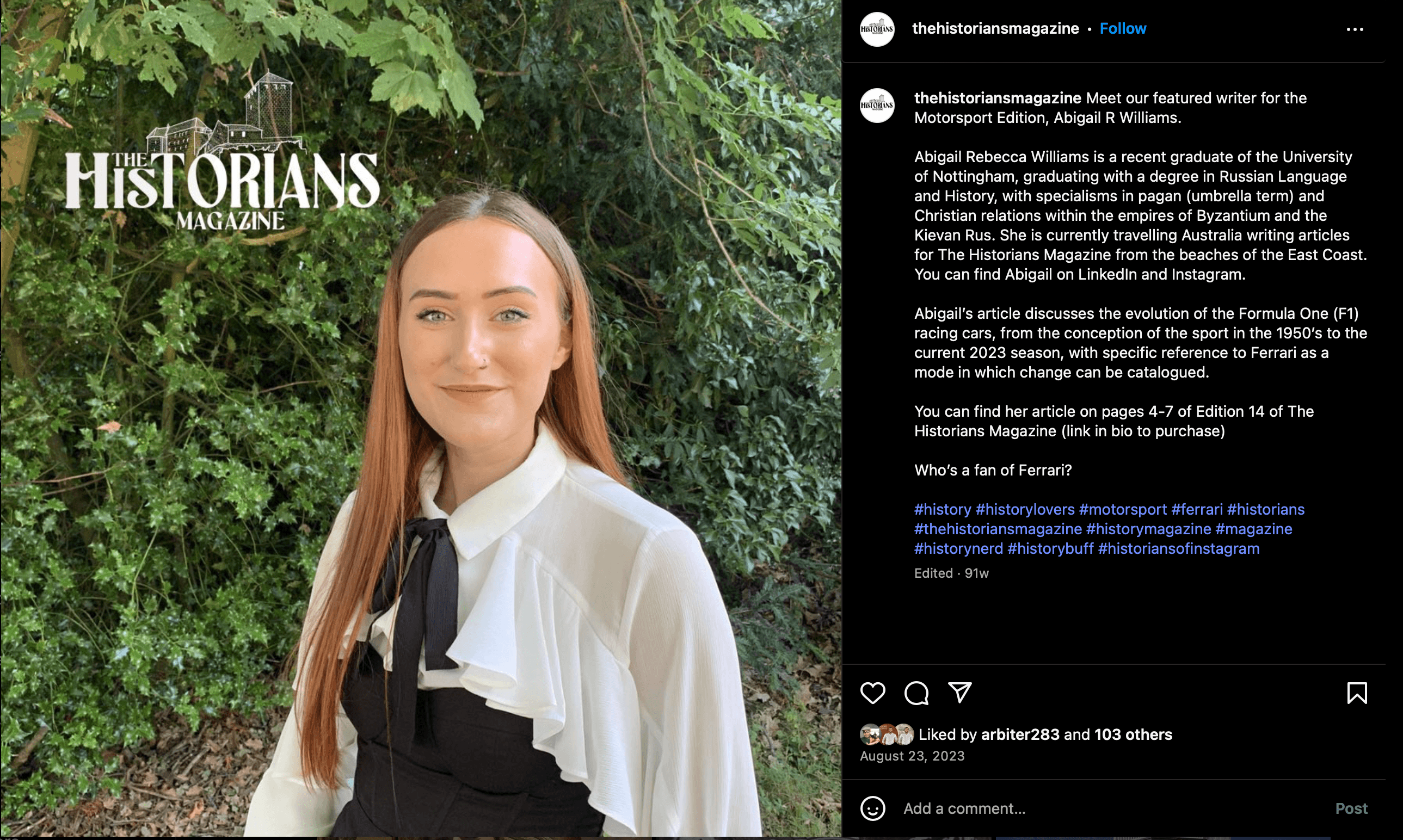Save post with bookmark icon
Screen dimensions: 1403x840
point(1357,693)
